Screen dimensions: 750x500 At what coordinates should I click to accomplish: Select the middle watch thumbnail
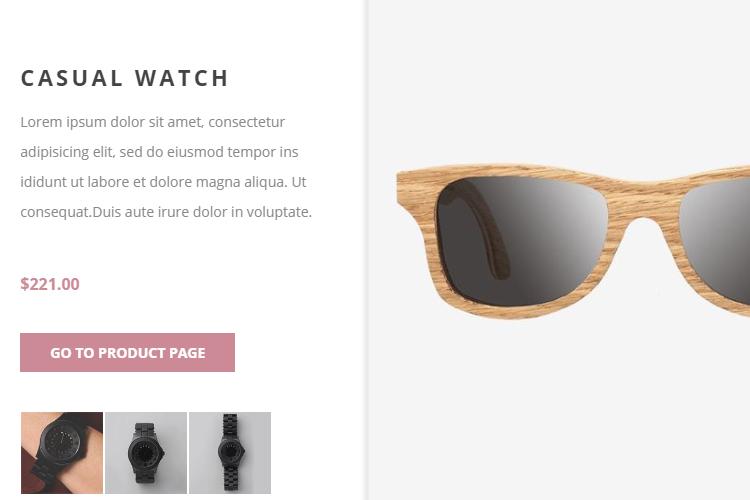[x=146, y=453]
